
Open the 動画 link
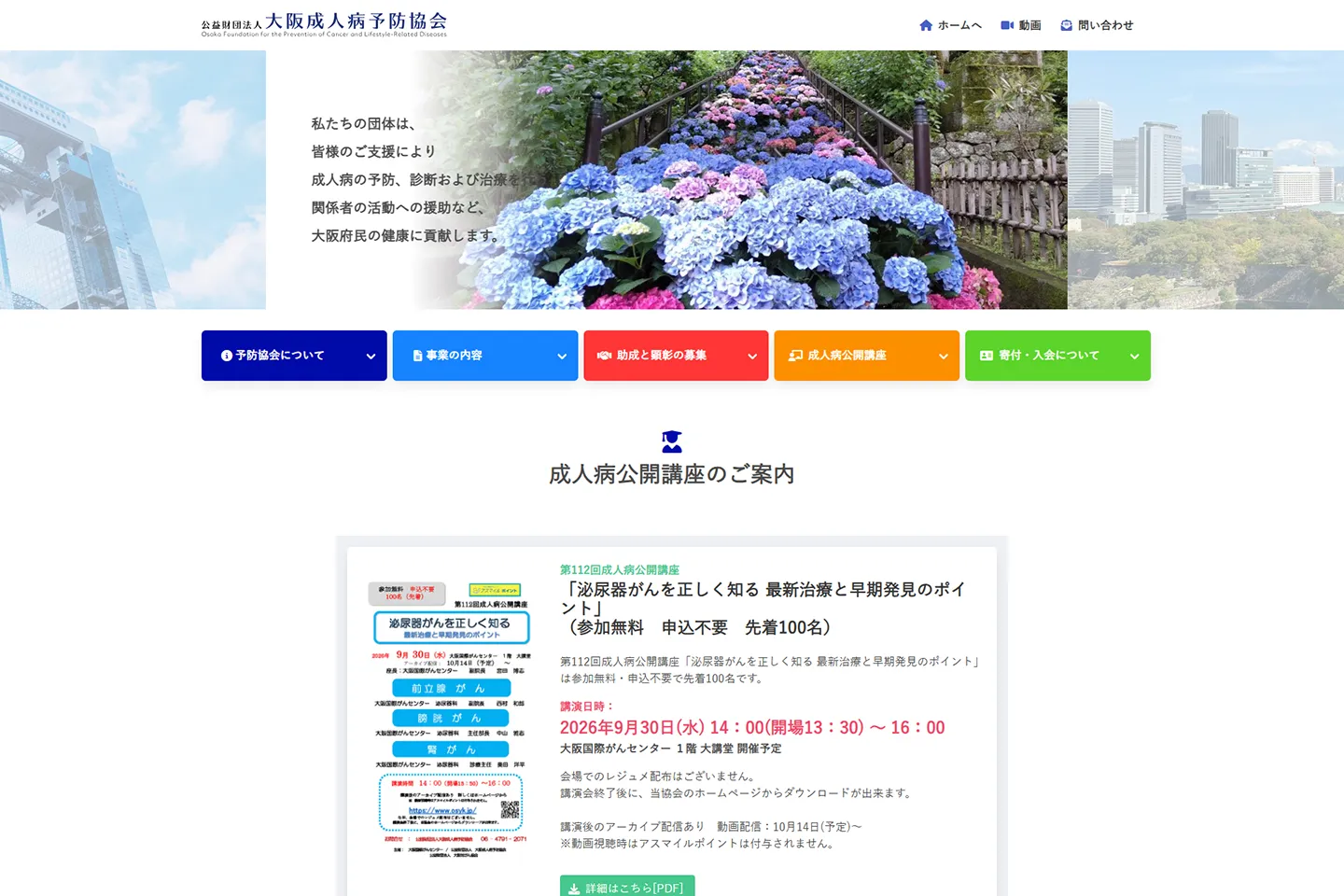[1021, 25]
